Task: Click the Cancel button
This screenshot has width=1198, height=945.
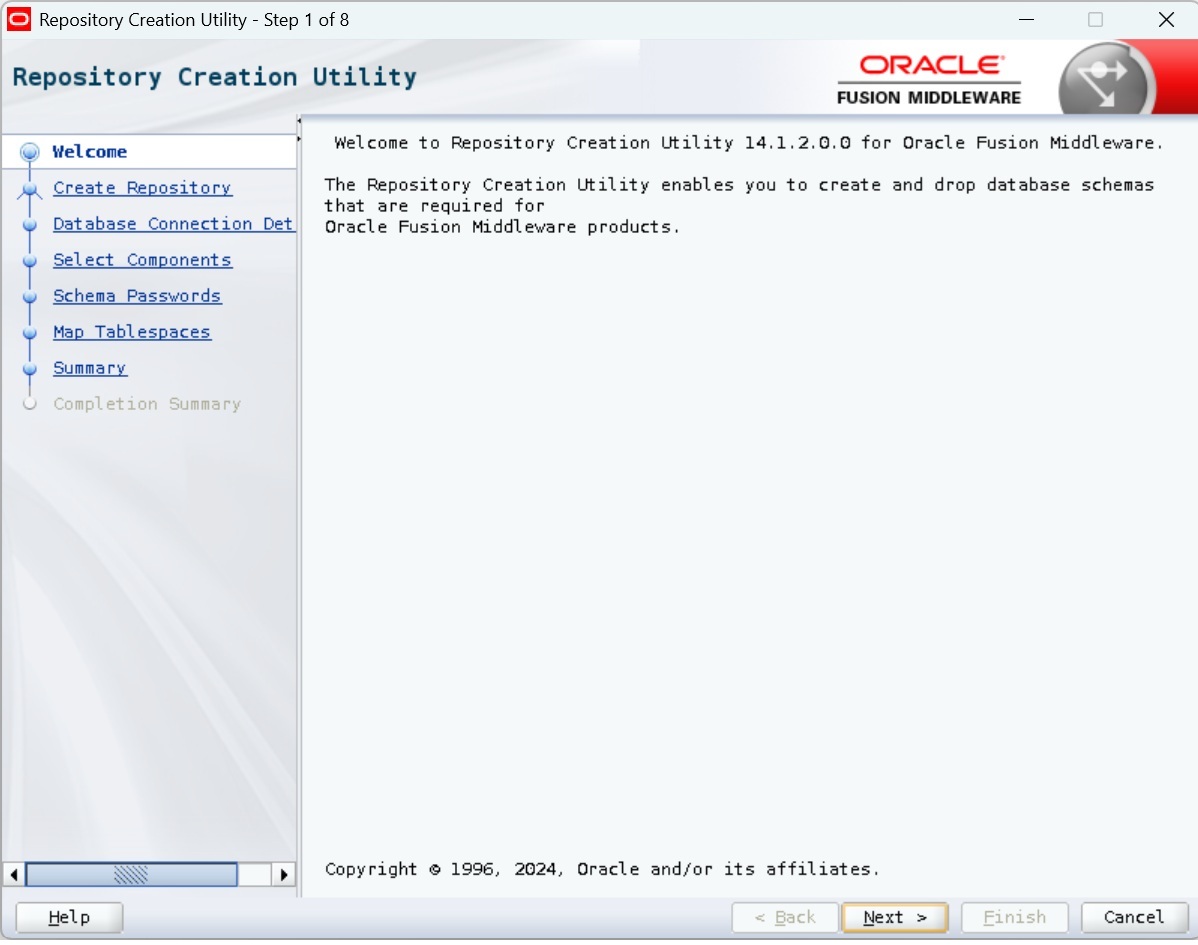Action: pos(1134,917)
